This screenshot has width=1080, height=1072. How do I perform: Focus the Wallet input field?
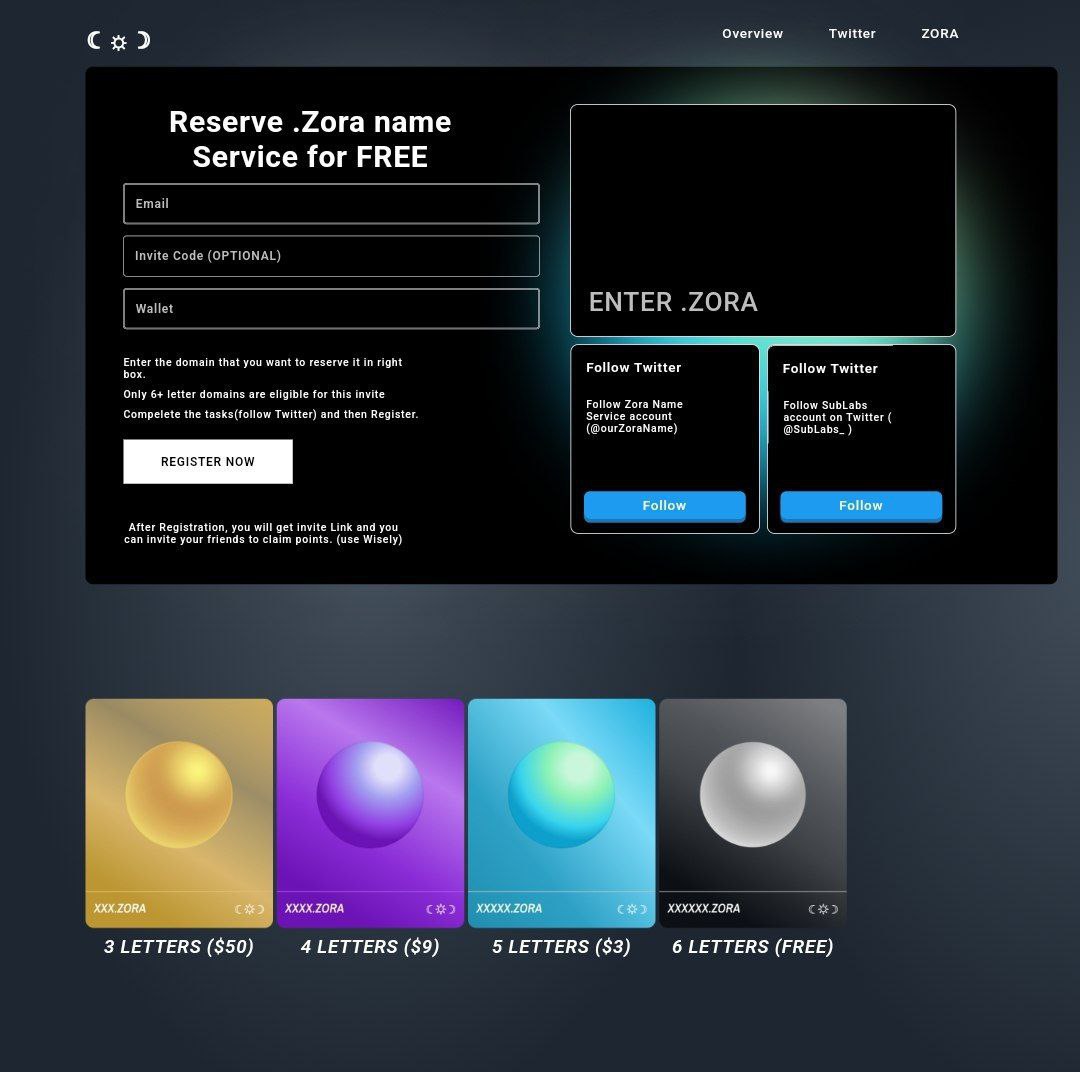point(331,309)
